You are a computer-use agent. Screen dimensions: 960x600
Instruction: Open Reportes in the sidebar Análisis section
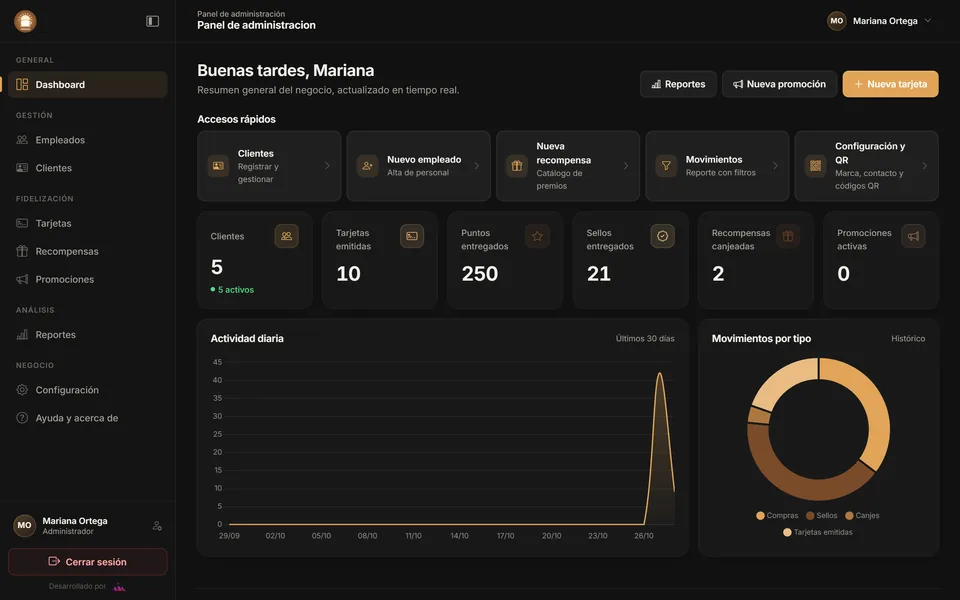tap(88, 334)
